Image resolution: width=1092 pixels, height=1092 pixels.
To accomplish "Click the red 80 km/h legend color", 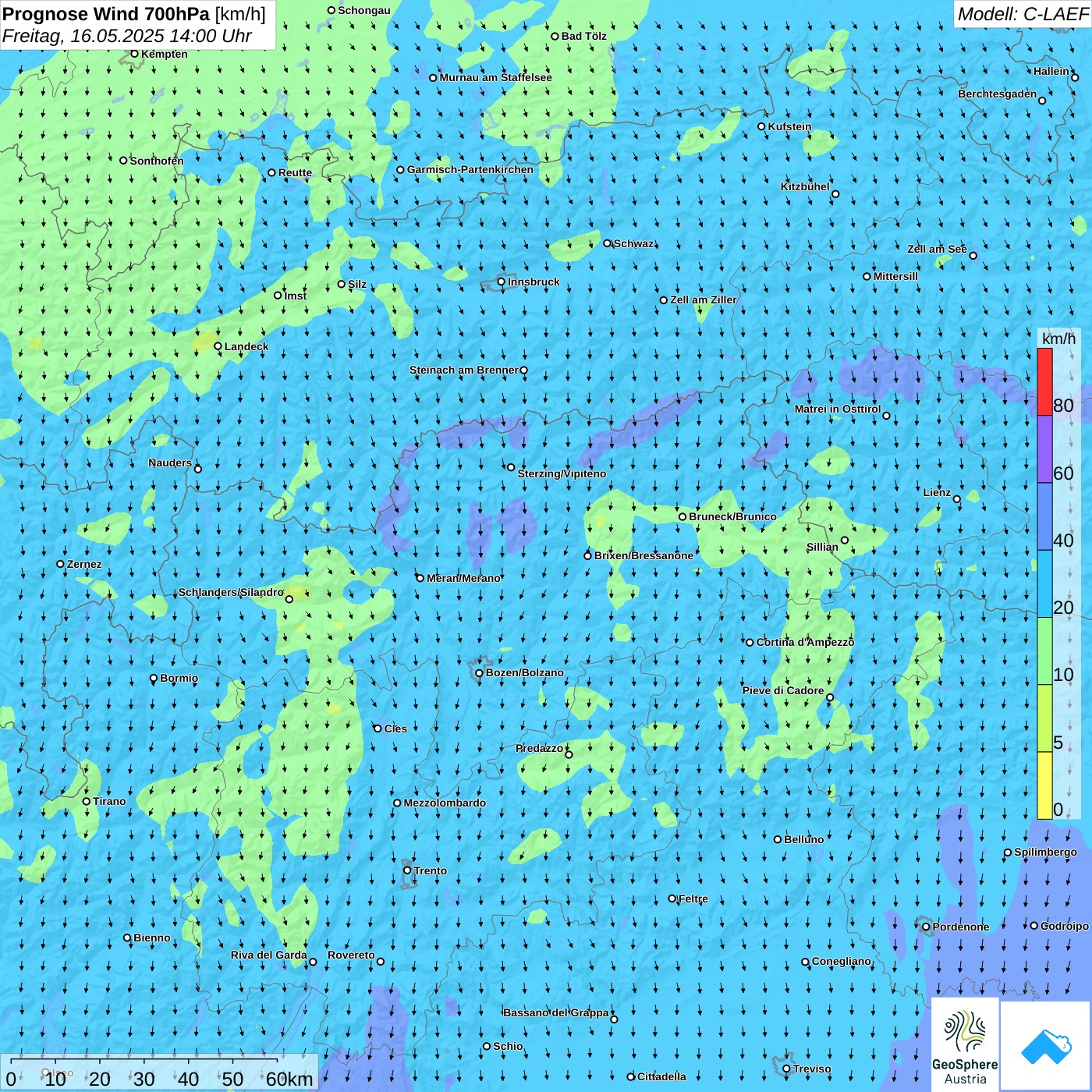I will click(1044, 382).
